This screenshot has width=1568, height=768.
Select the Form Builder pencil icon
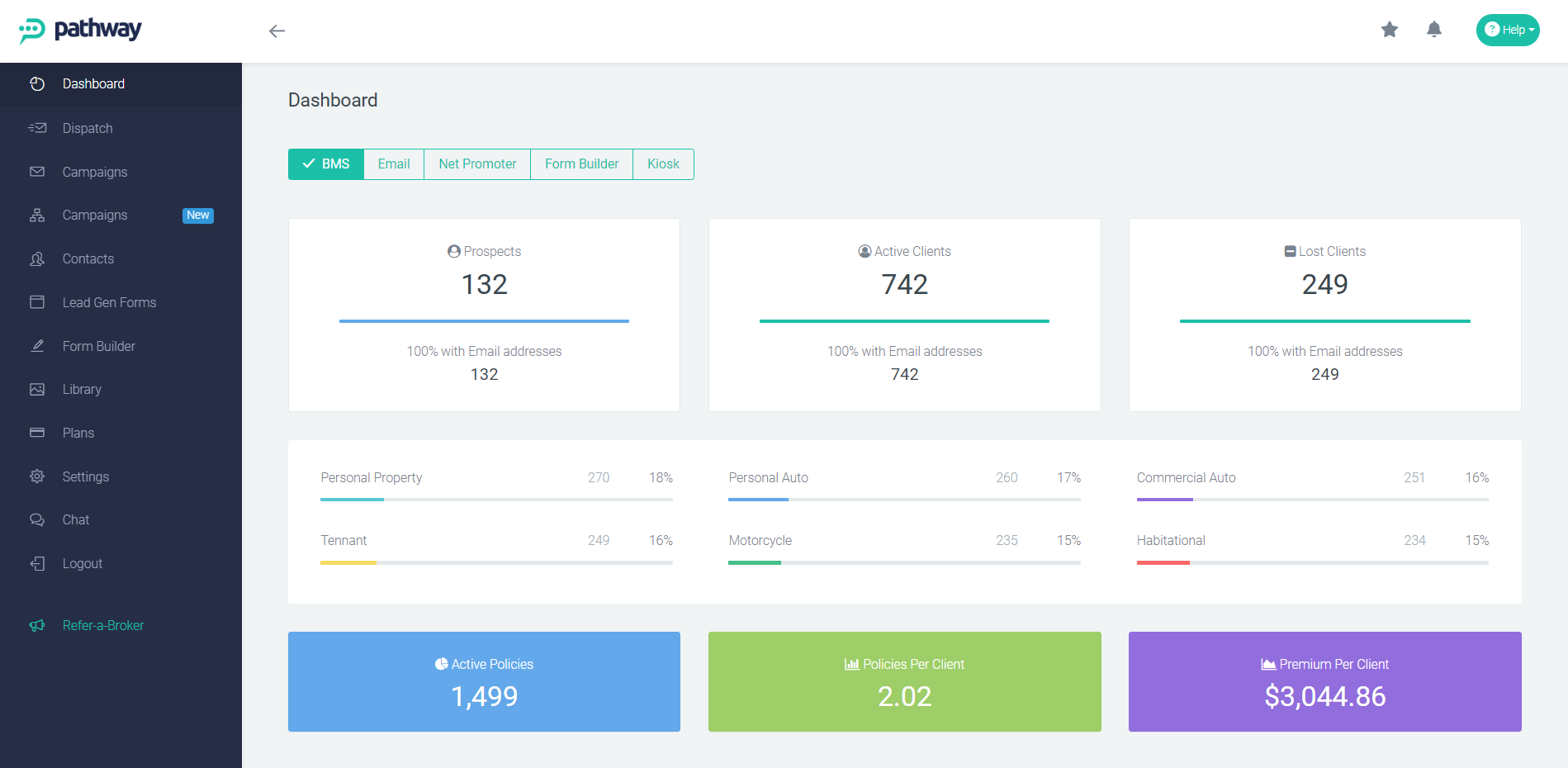point(37,346)
